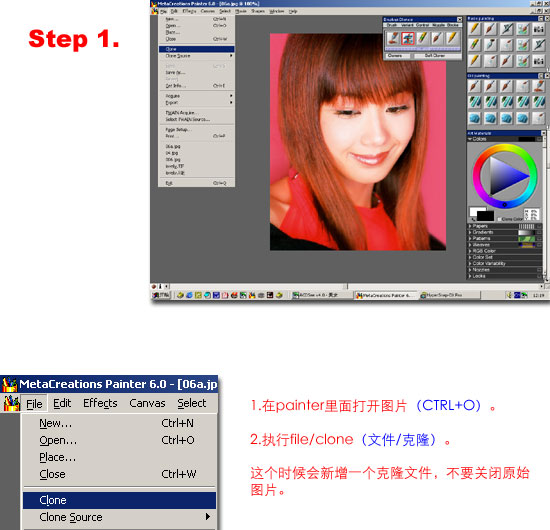Viewport: 550px width, 530px height.
Task: Select the yellow pencil icon in Brushes: Cloners palette
Action: coord(452,38)
